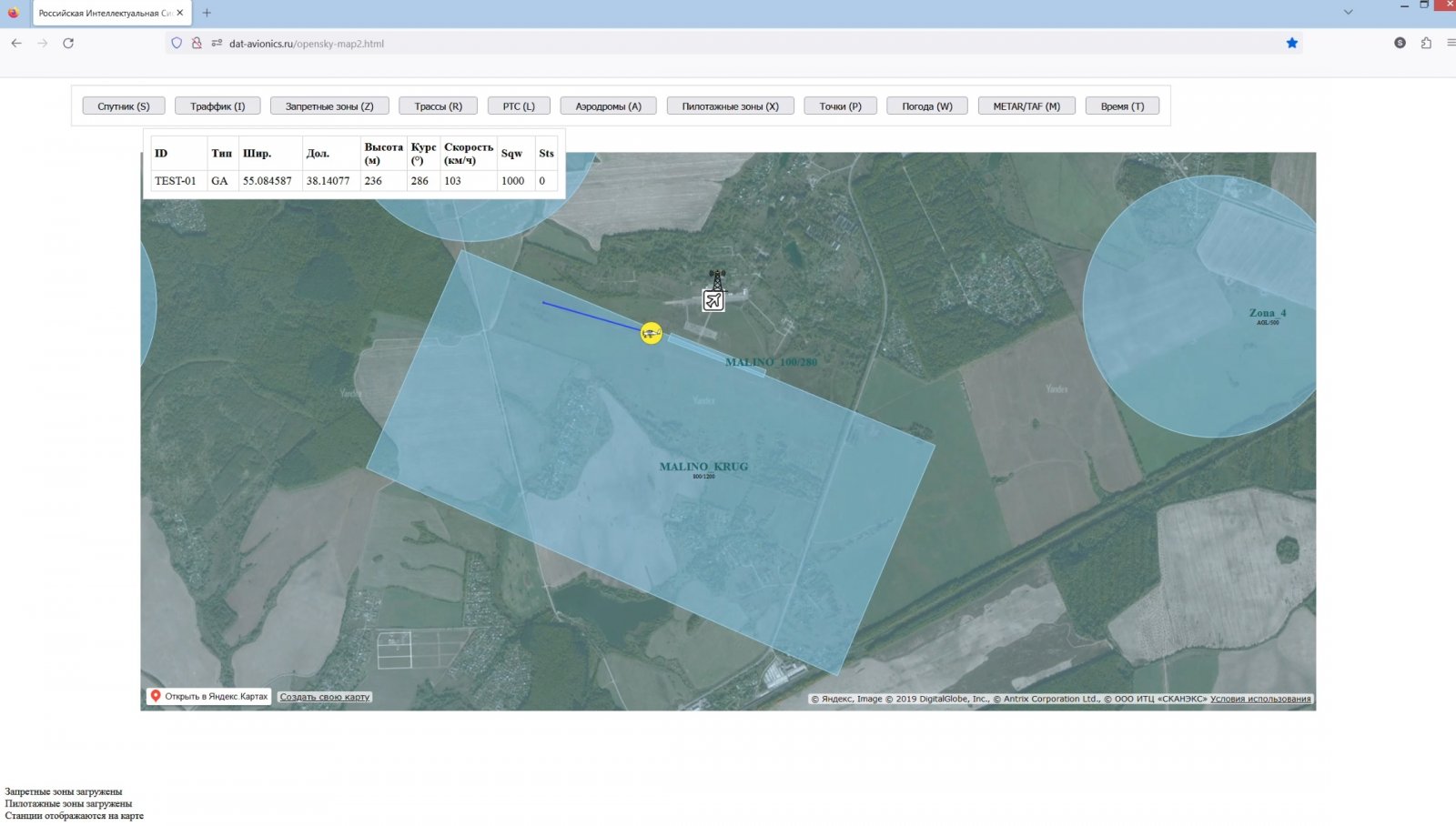Click the site permissions icon in address bar
Screen dimensions: 1456x826
coord(217,43)
